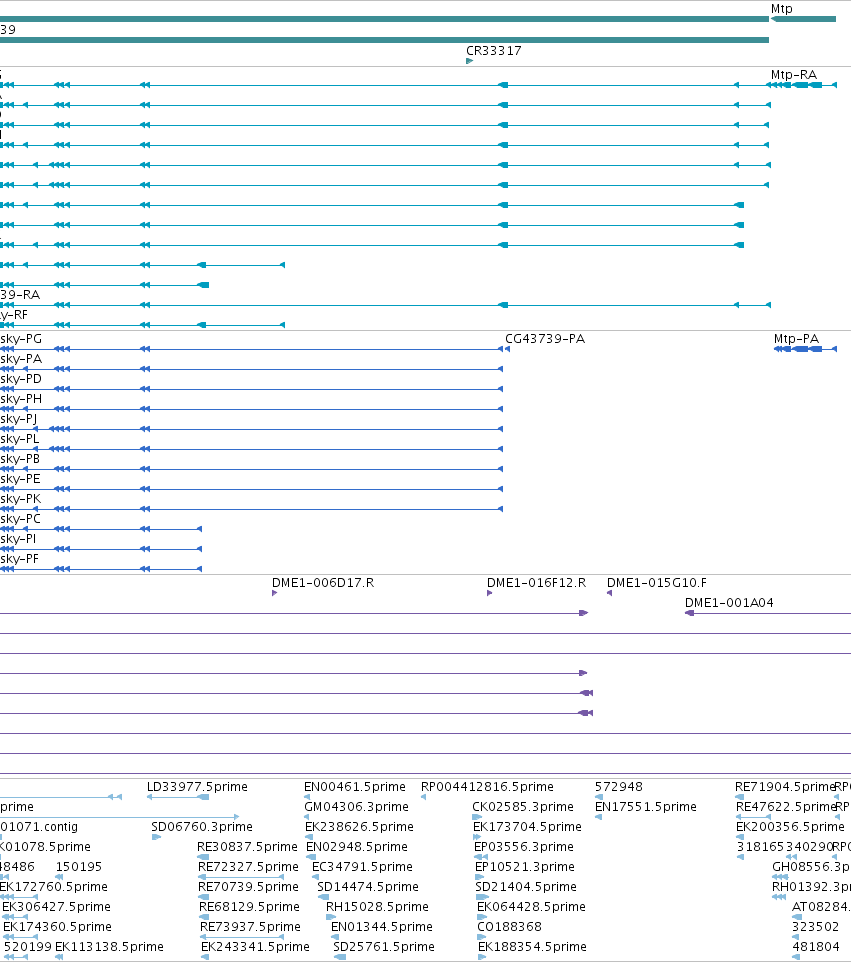The width and height of the screenshot is (851, 962).
Task: Click the DME1-015G10.F label
Action: (657, 583)
